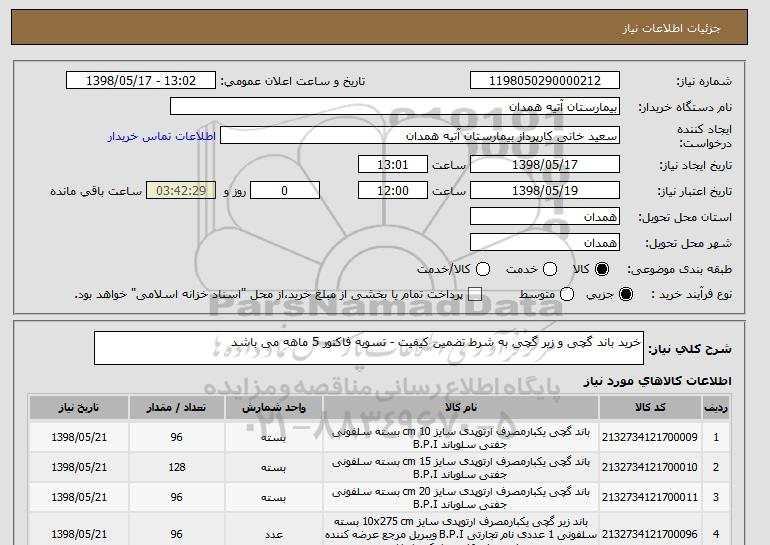Toggle the اسناد خزانه اسلامی payment checkbox
The image size is (770, 545).
click(x=475, y=294)
